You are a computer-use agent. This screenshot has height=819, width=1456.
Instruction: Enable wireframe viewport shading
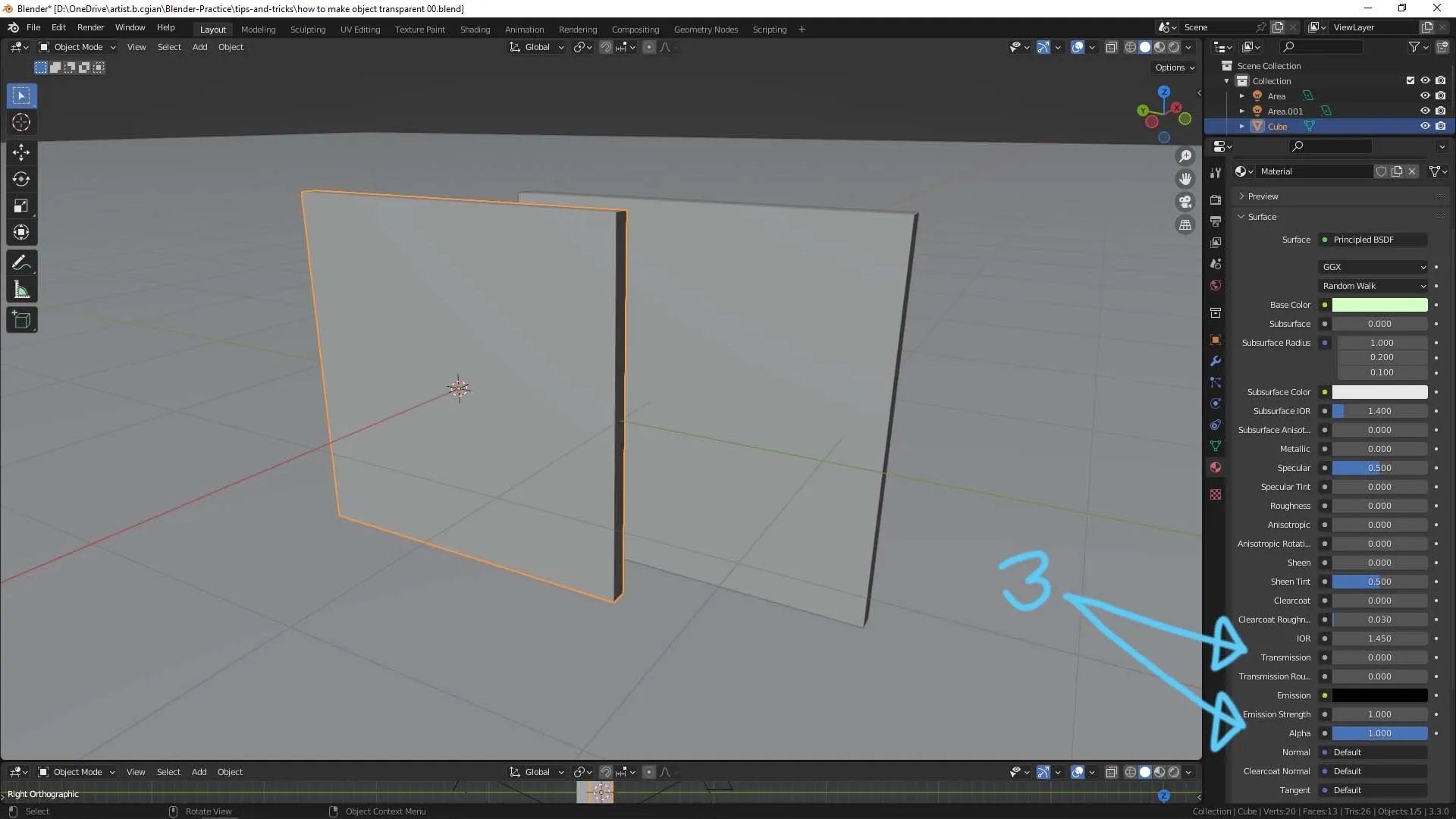[x=1130, y=46]
